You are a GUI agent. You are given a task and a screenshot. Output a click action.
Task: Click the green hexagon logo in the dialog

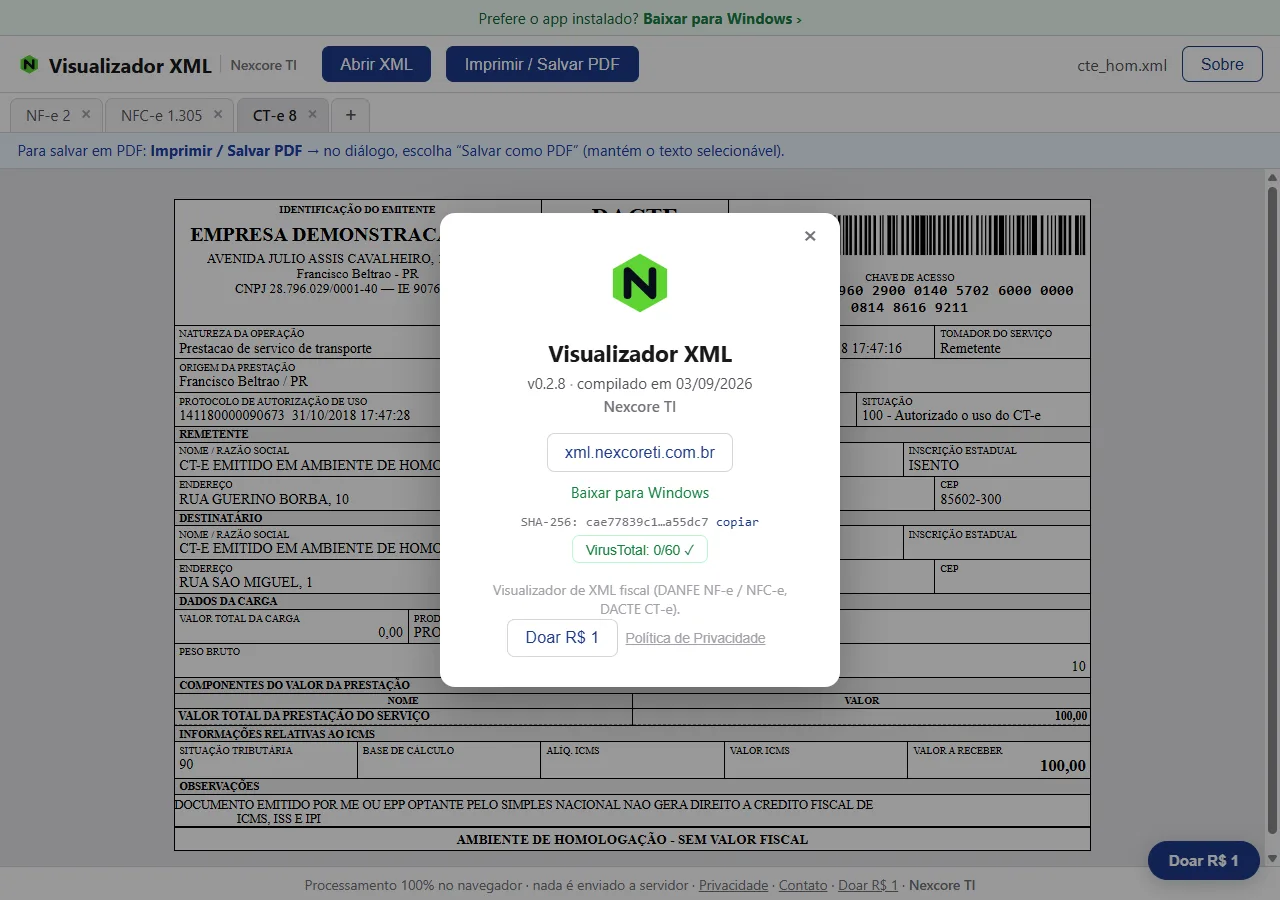(x=640, y=283)
